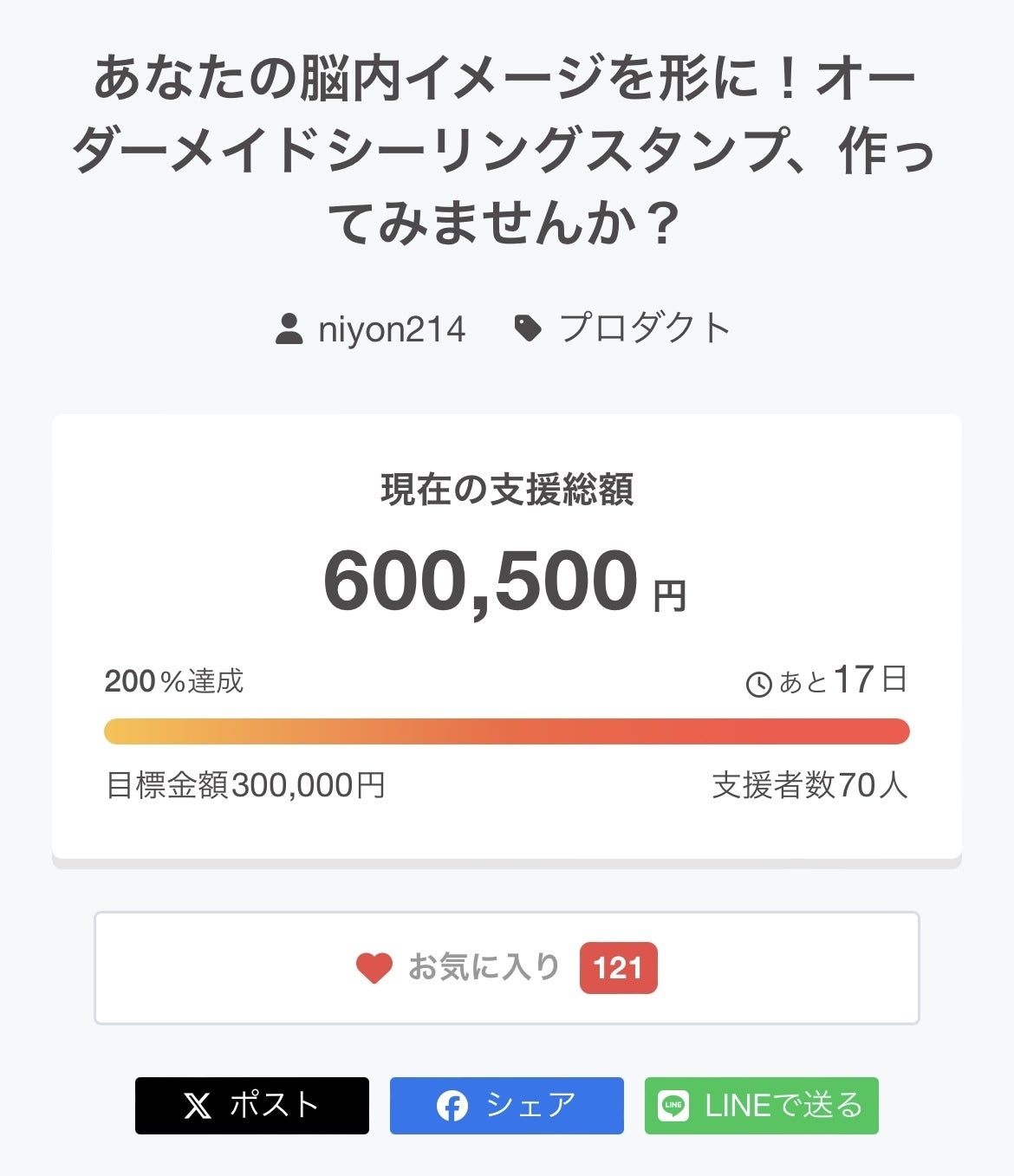The width and height of the screenshot is (1014, 1176).
Task: Click the 121 favorites count badge
Action: pyautogui.click(x=618, y=967)
